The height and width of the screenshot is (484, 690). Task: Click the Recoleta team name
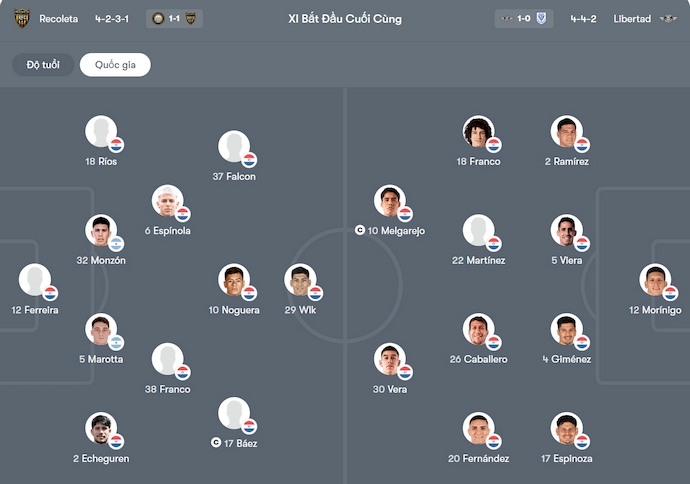coord(59,18)
